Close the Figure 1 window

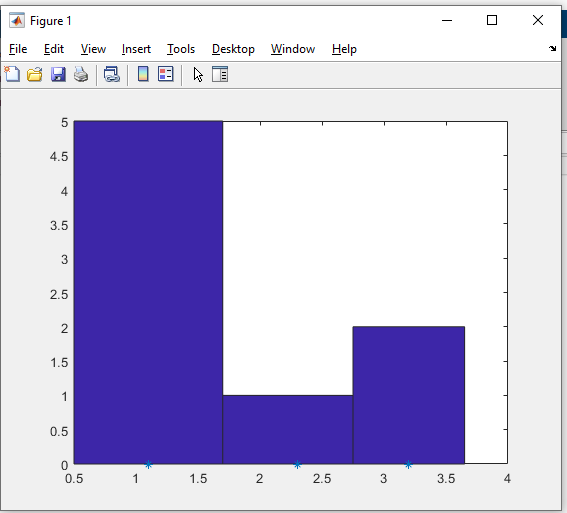(538, 20)
